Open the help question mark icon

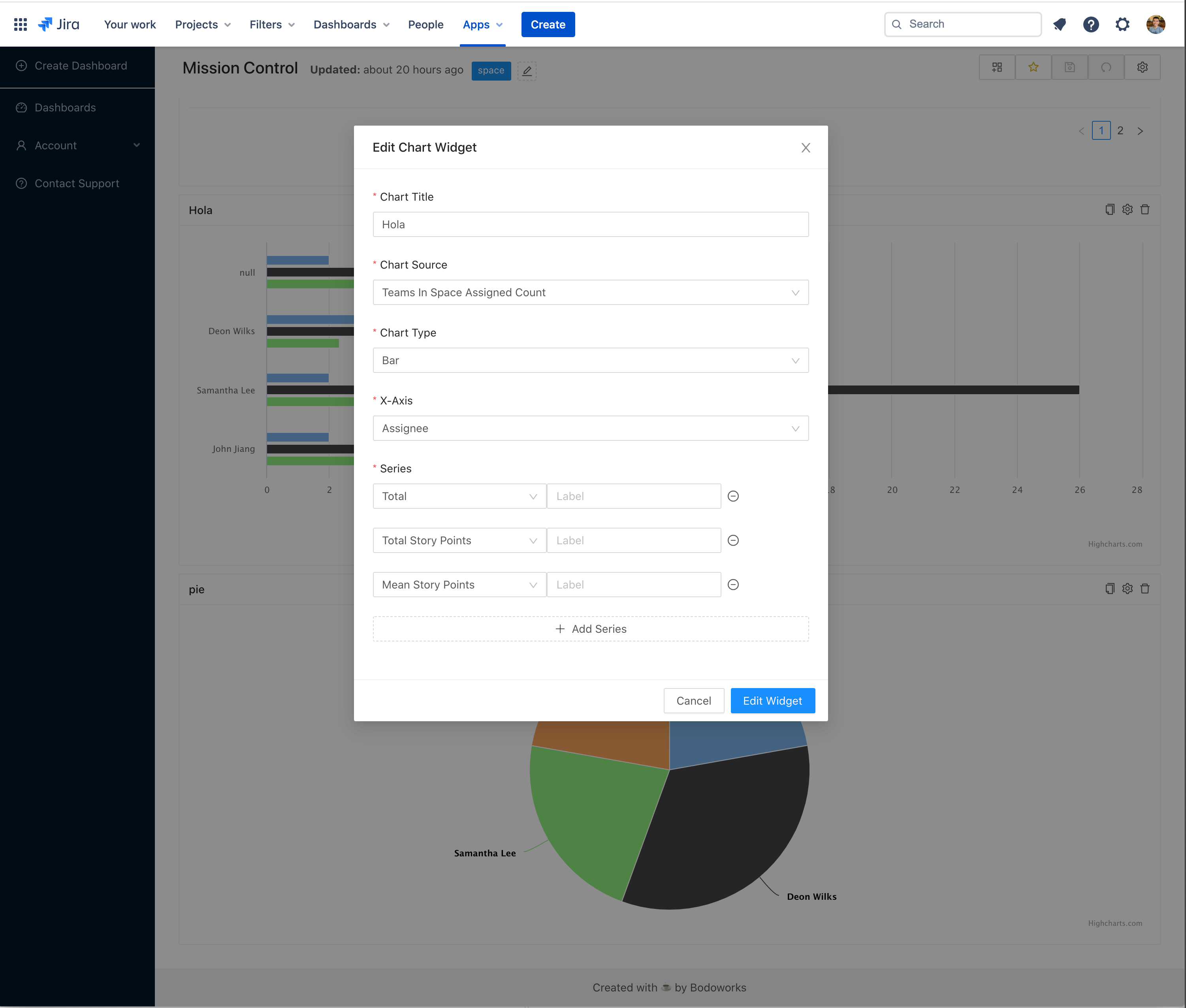point(1090,24)
